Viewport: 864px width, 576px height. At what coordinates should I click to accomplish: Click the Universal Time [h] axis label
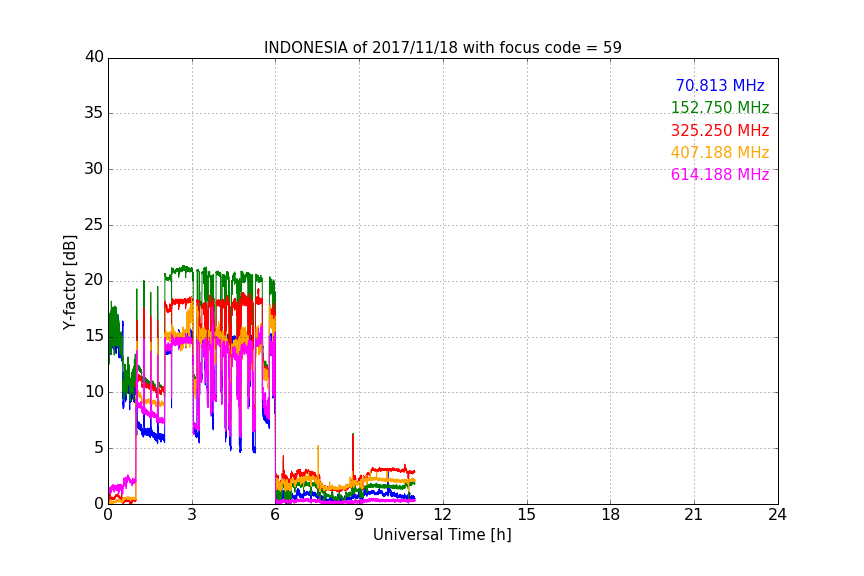[442, 535]
